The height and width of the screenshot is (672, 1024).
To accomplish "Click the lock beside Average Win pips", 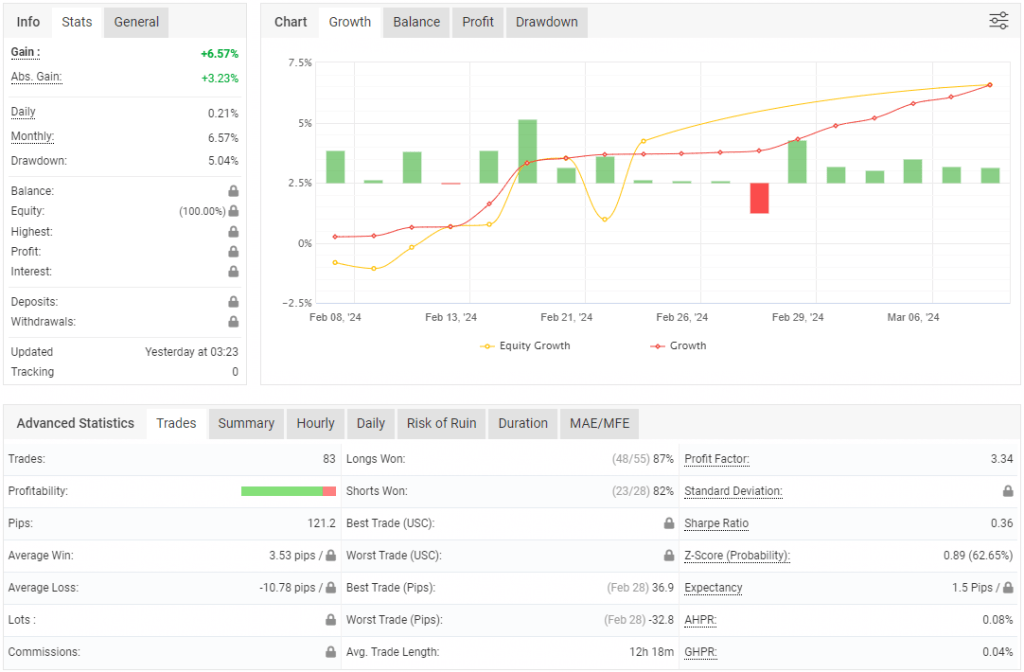I will [328, 555].
